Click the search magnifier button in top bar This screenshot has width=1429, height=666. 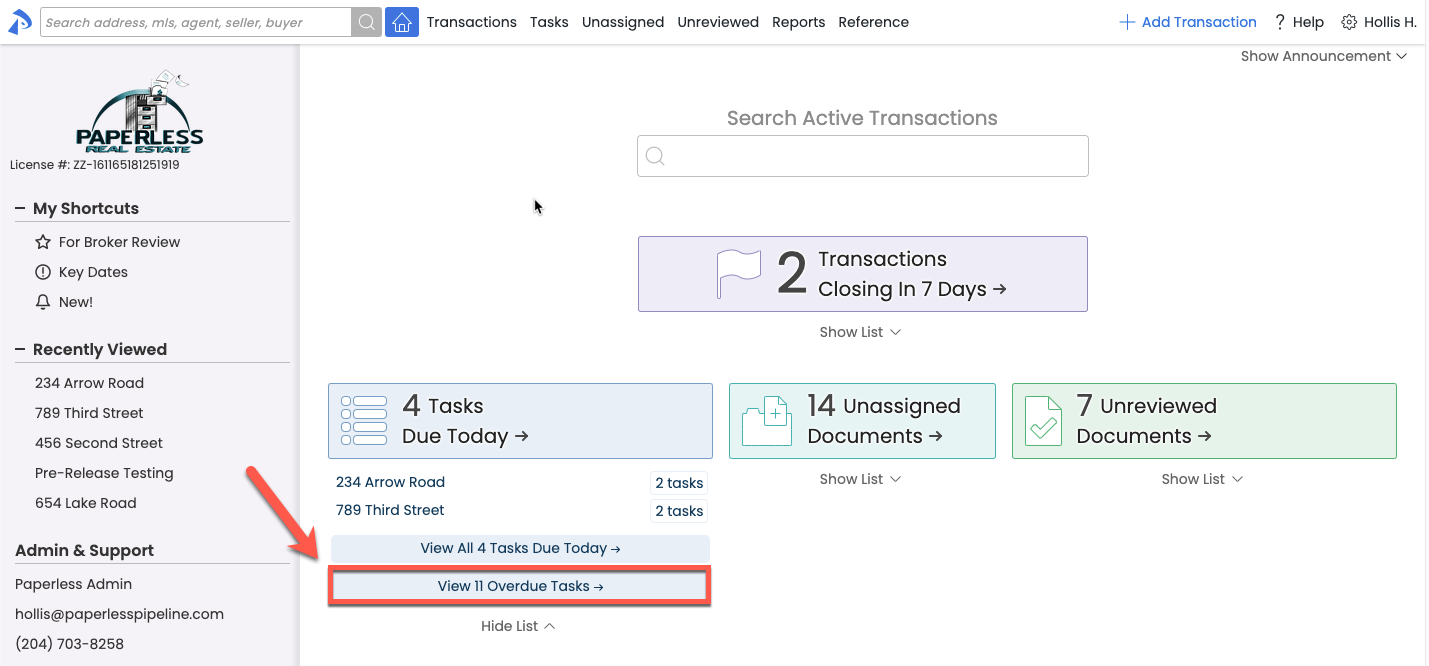[367, 22]
